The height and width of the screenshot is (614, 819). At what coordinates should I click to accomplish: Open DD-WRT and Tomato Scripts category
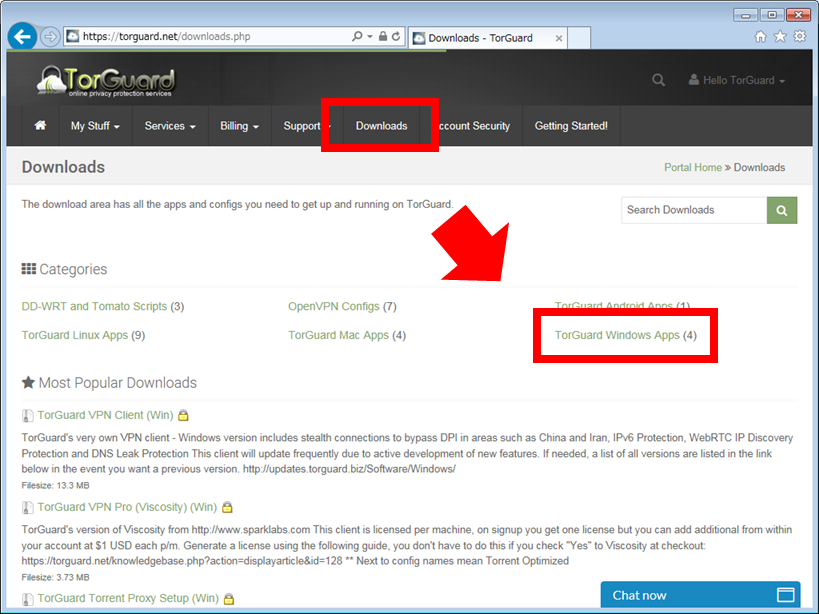click(94, 306)
